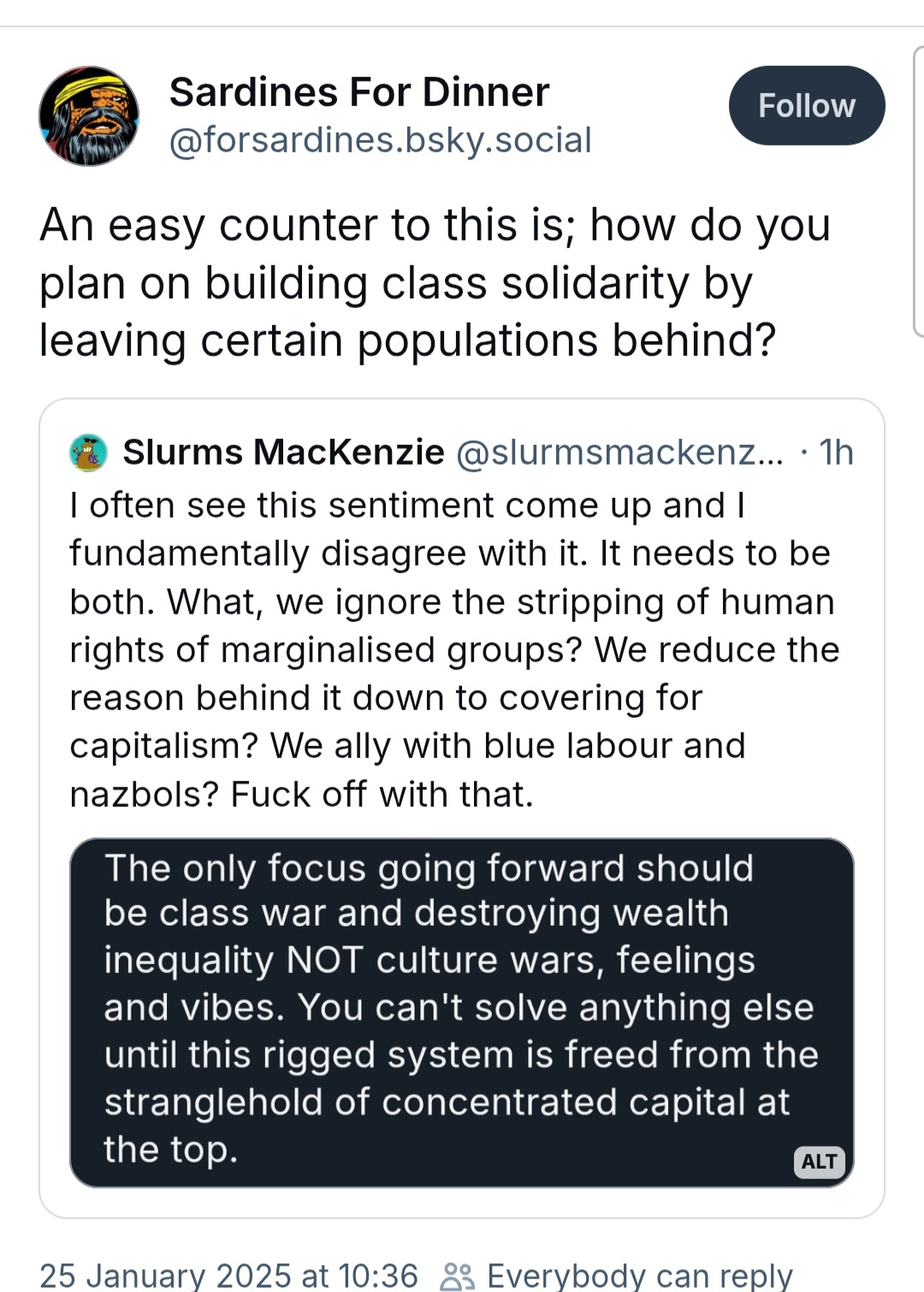Click the people icon beside reply settings
This screenshot has height=1292, width=924.
click(457, 1276)
